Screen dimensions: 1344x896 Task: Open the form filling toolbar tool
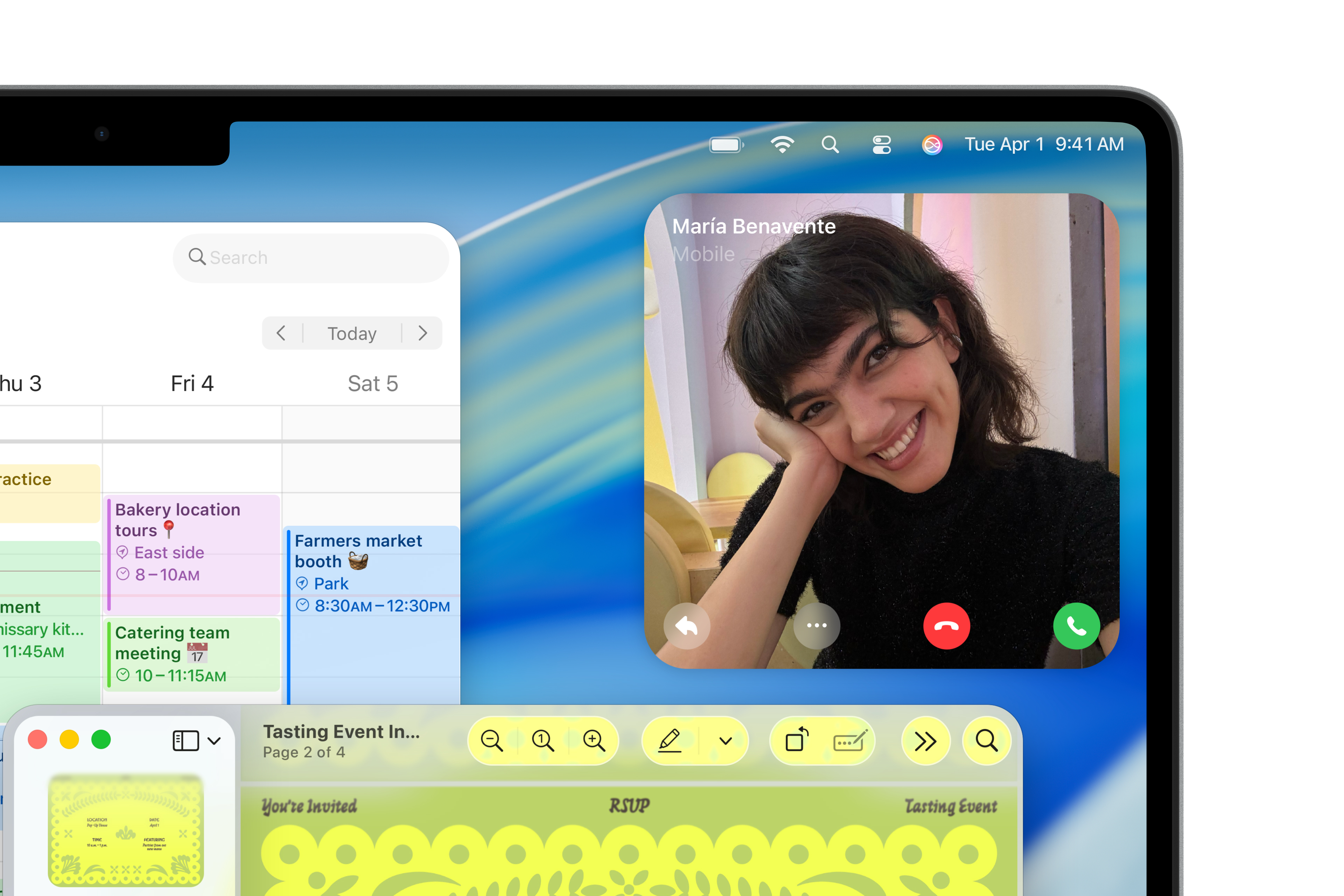pos(850,741)
